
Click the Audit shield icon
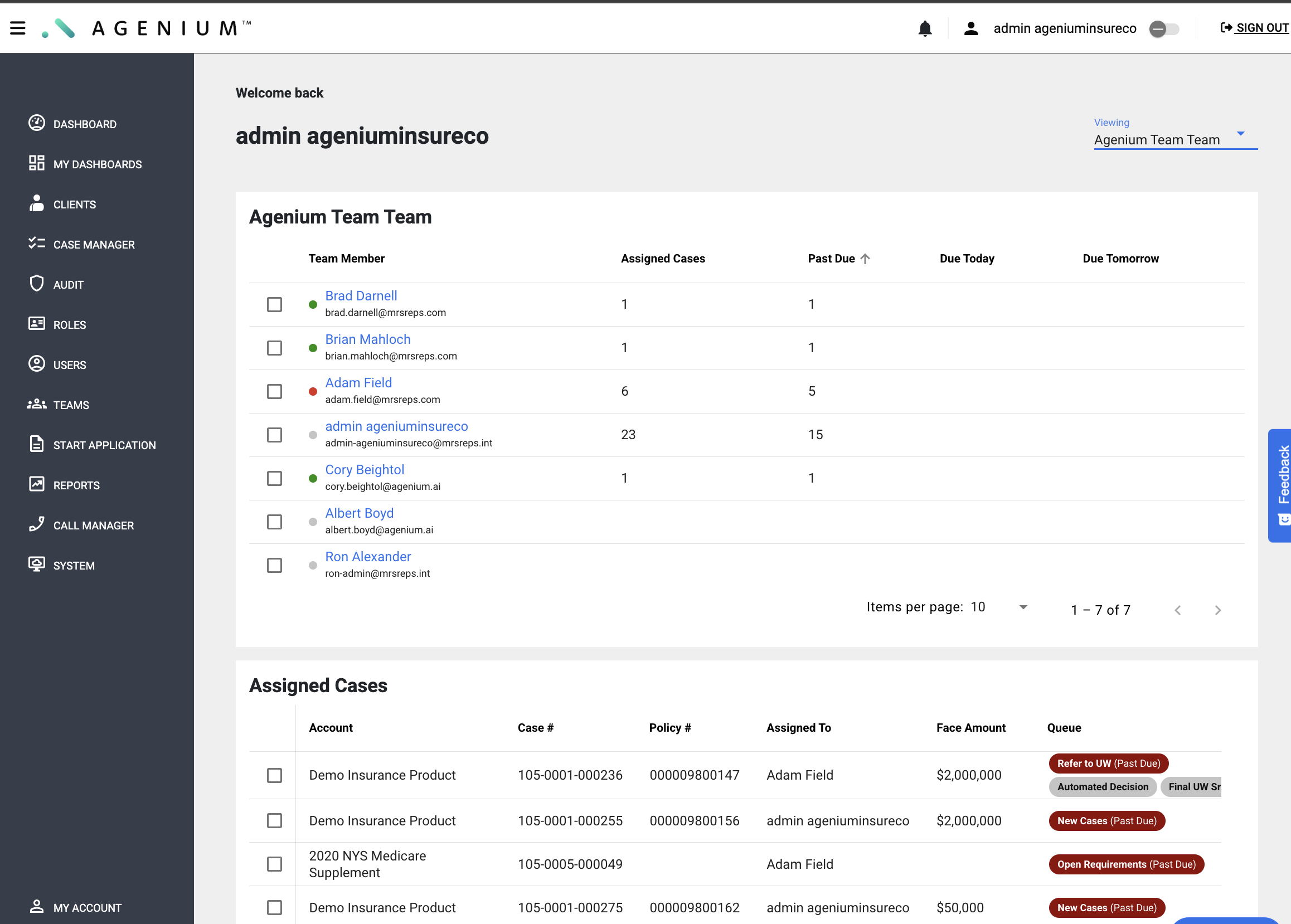pyautogui.click(x=36, y=283)
